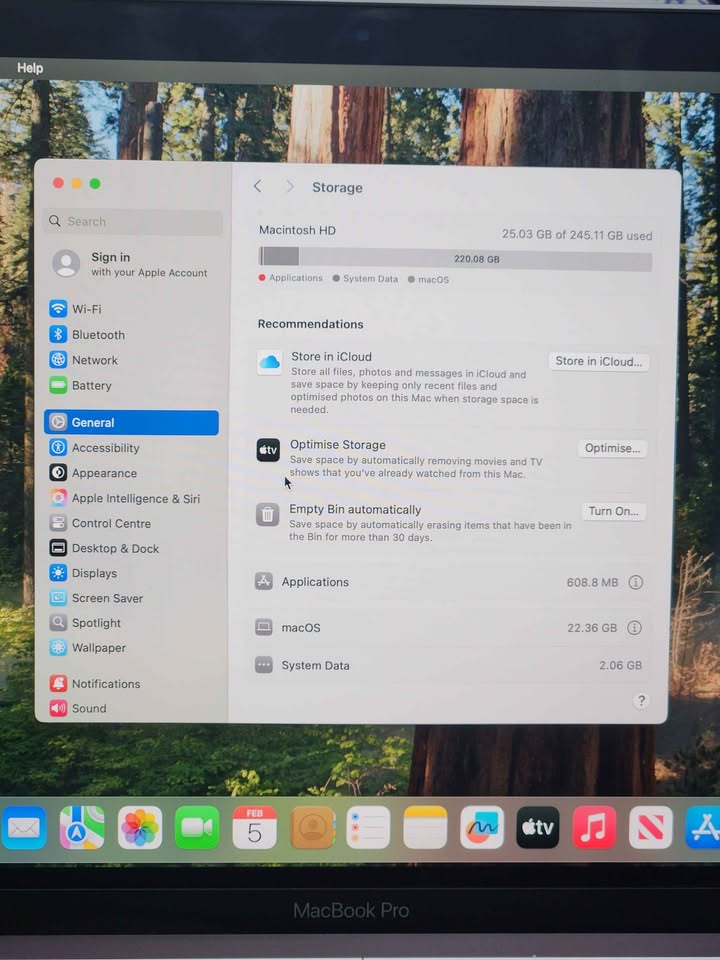The height and width of the screenshot is (960, 720).
Task: Go to Apple Intelligence & Siri
Action: 135,499
